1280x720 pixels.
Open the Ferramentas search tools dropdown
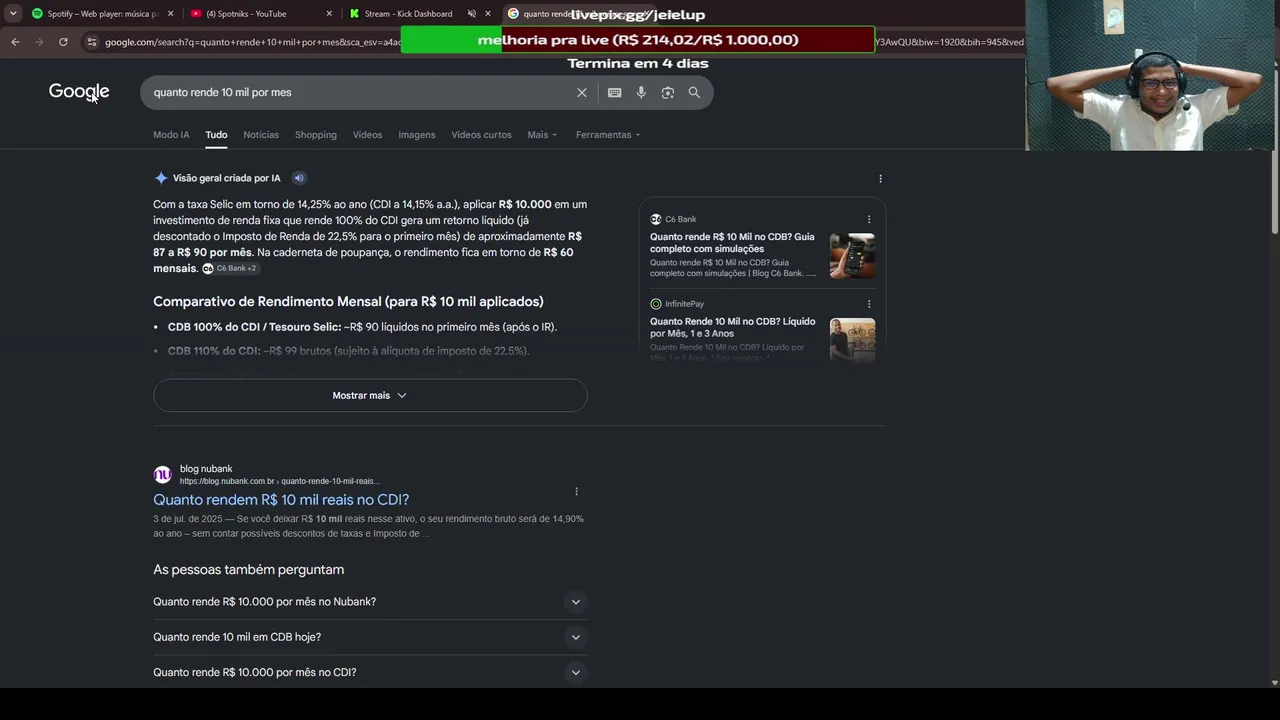click(x=608, y=135)
